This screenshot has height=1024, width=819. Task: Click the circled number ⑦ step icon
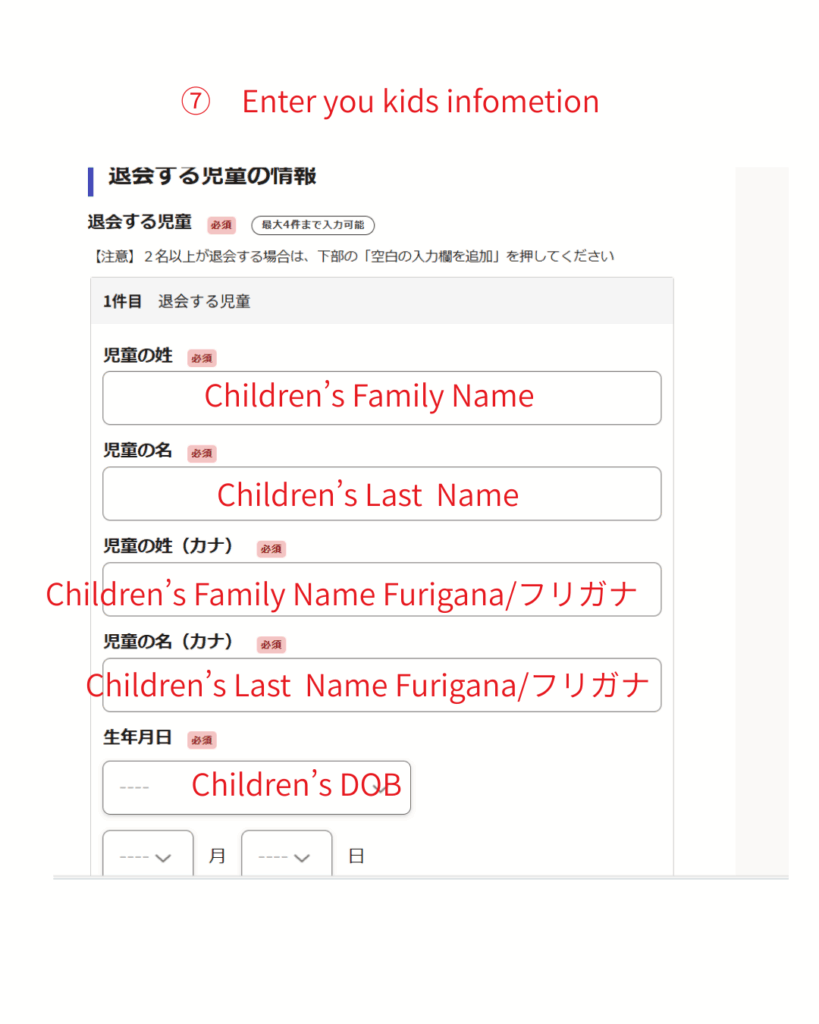(x=195, y=102)
